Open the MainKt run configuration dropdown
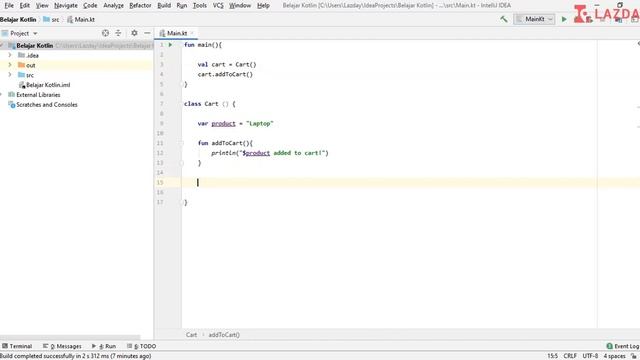 (x=534, y=19)
